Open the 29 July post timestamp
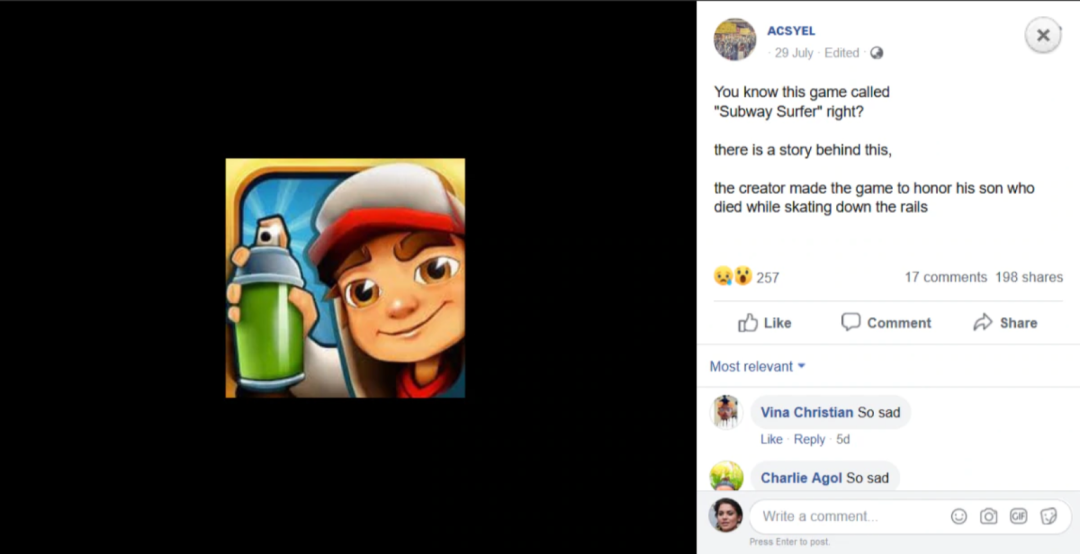The width and height of the screenshot is (1080, 554). (x=793, y=53)
